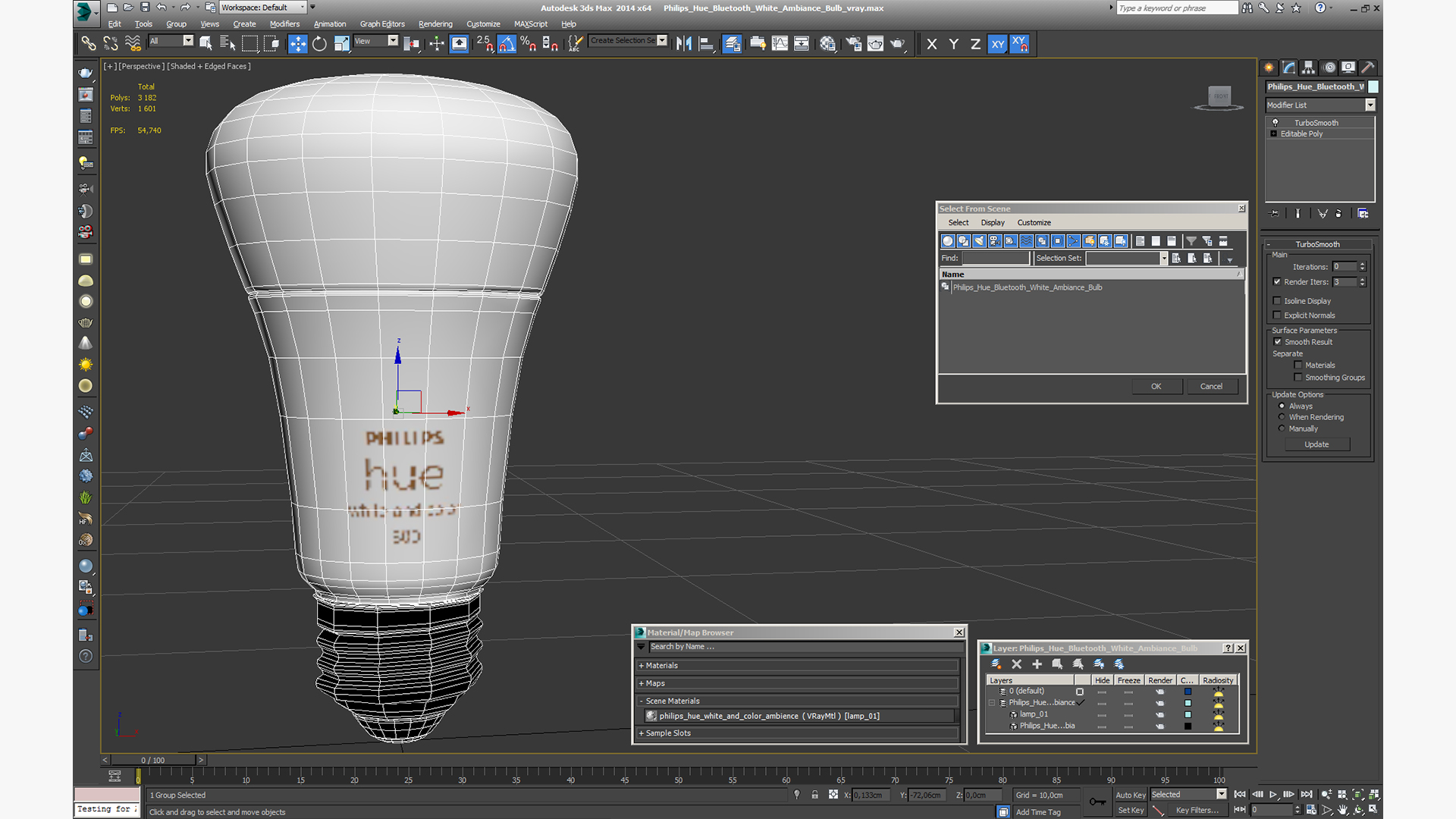The height and width of the screenshot is (819, 1456).
Task: Open the Graph Editors menu
Action: 382,24
